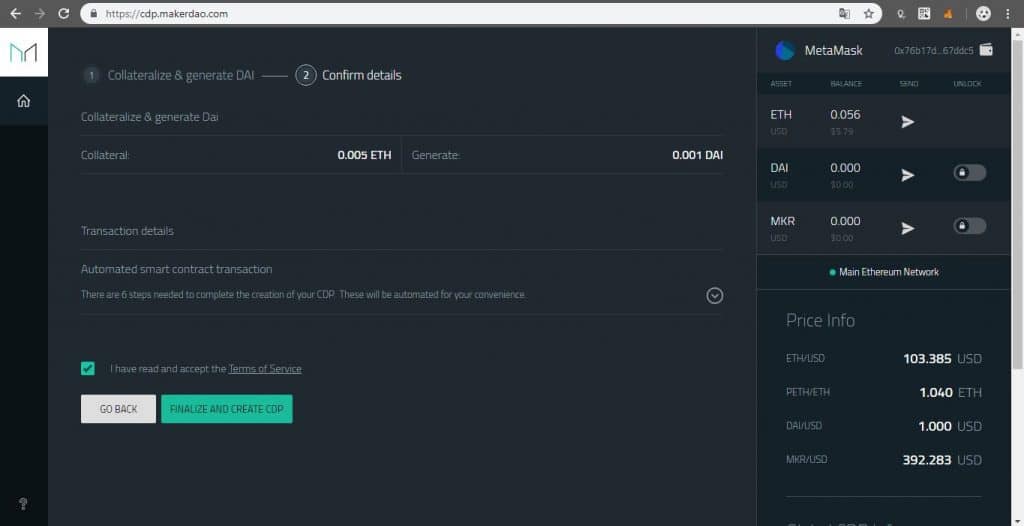Screen dimensions: 1024x526
Task: Click the 0.005 ETH collateral value
Action: [x=364, y=155]
